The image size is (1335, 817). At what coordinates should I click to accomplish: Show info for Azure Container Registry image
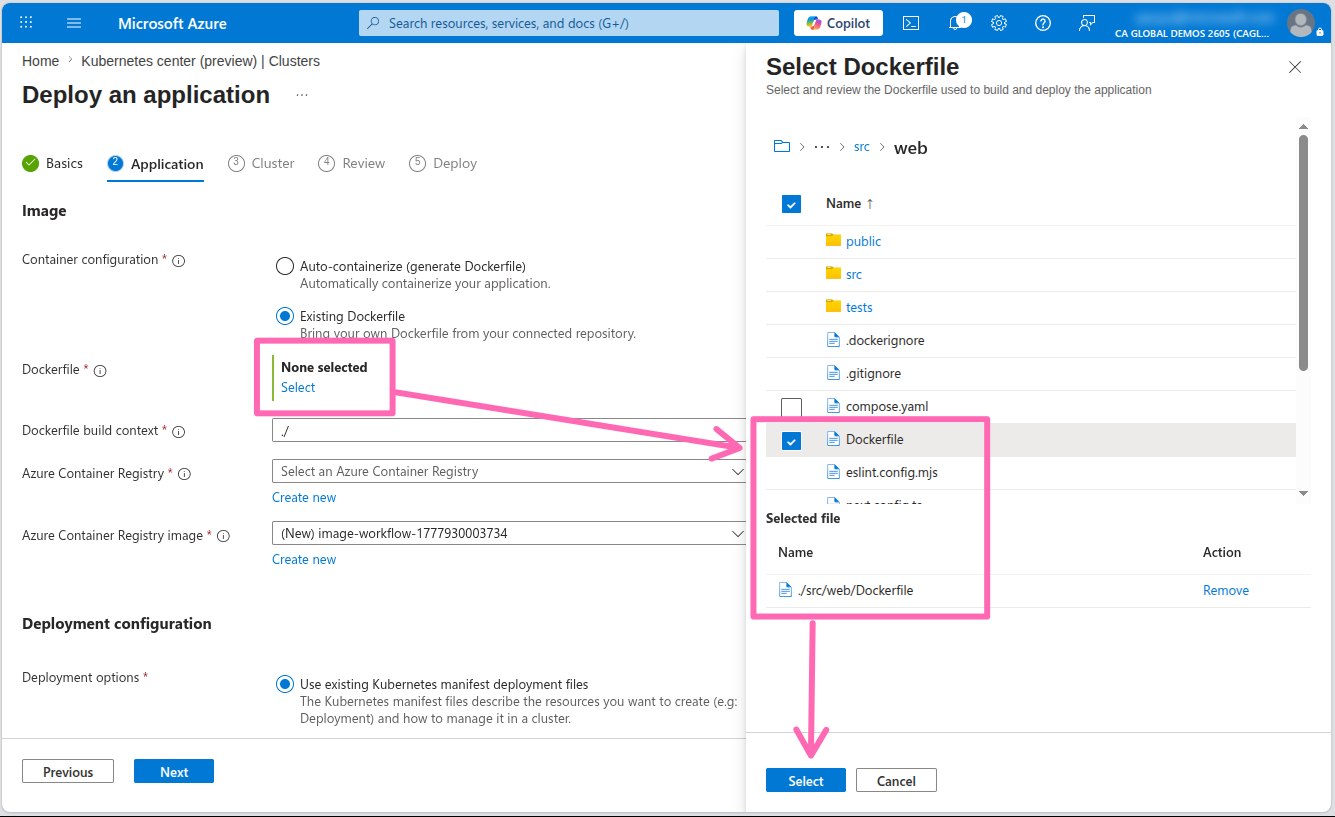coord(223,537)
